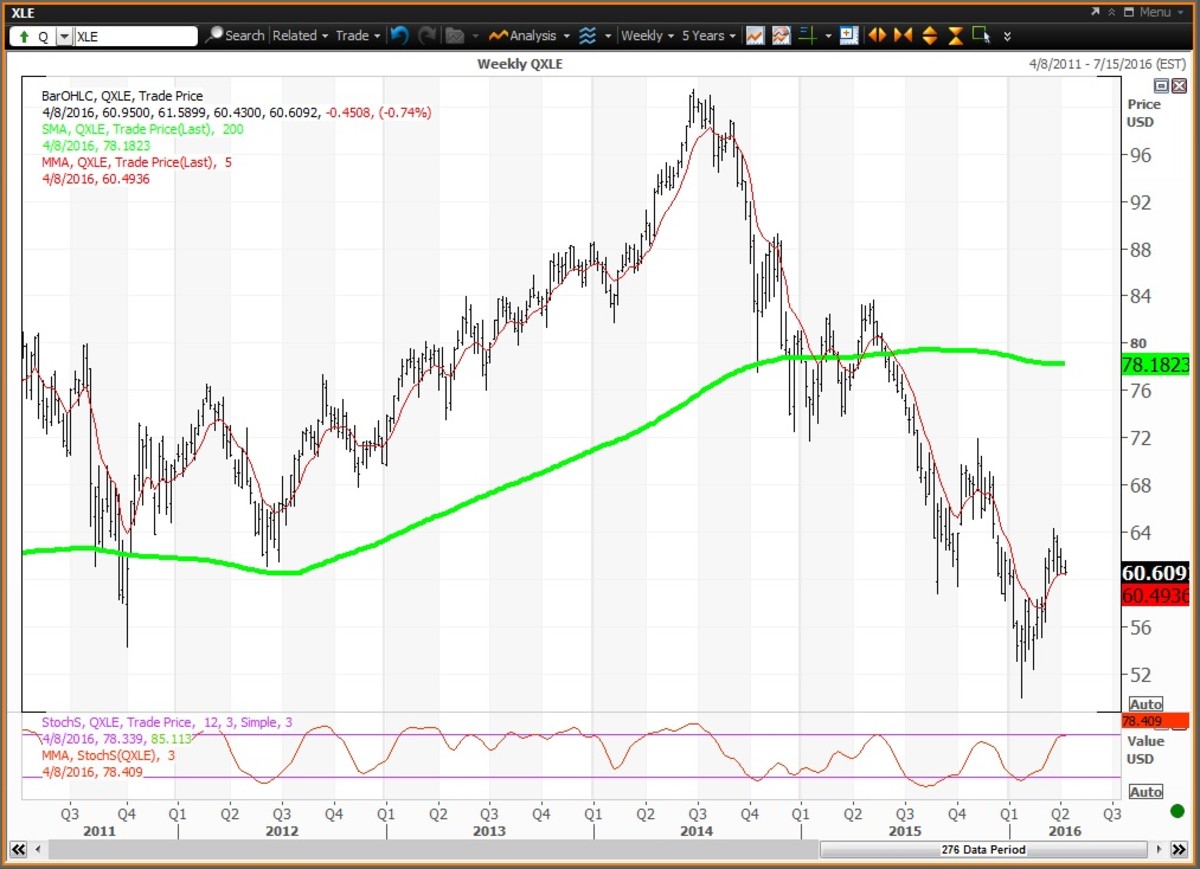Click the black 60.609 last price tag
Viewport: 1200px width, 869px height.
pyautogui.click(x=1156, y=573)
